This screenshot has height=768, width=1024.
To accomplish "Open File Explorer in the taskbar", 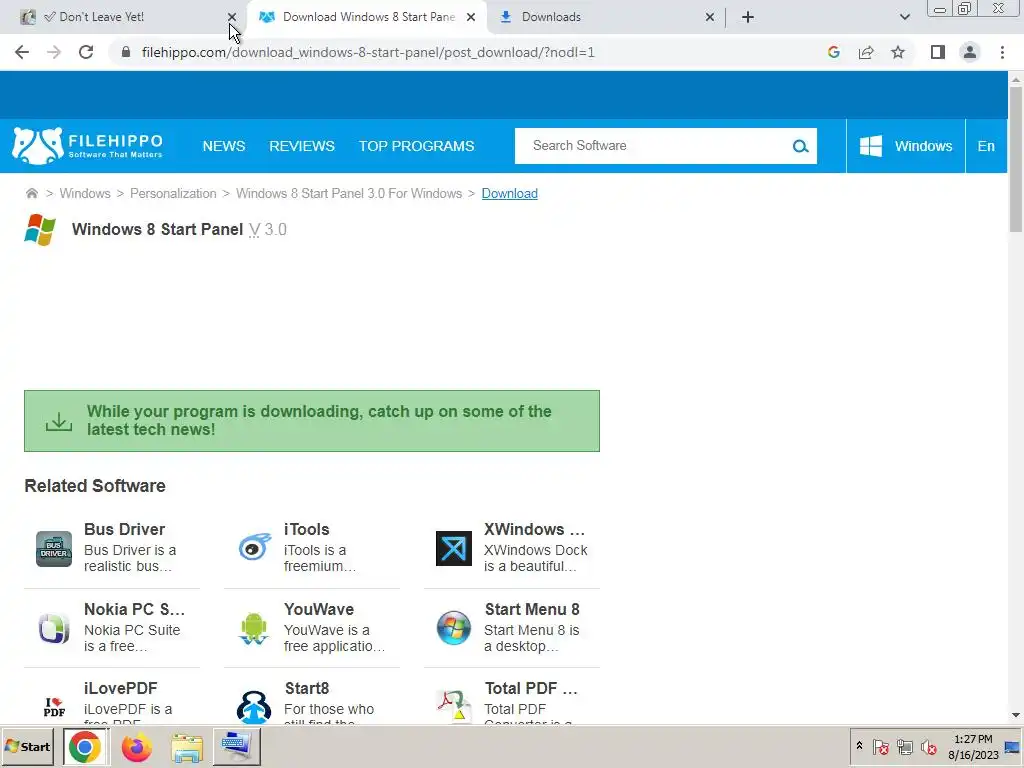I will (187, 747).
